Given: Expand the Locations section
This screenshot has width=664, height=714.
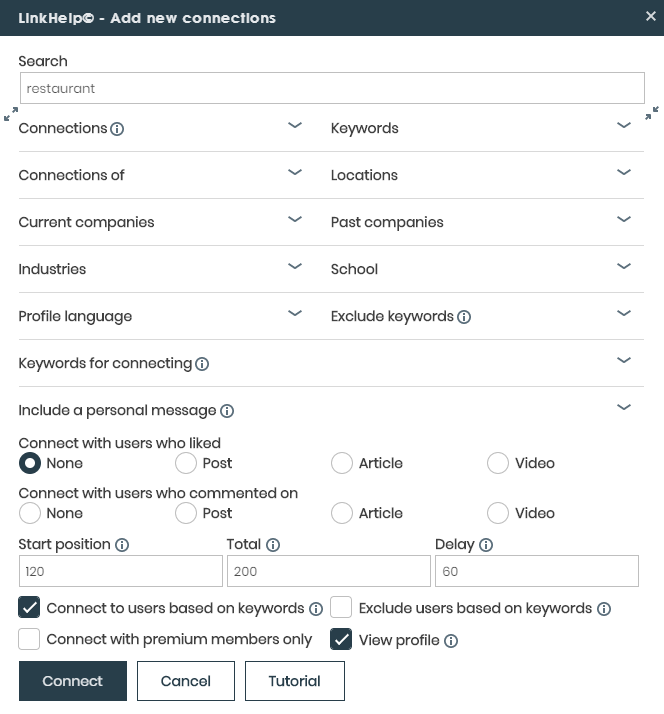Looking at the screenshot, I should (x=624, y=173).
